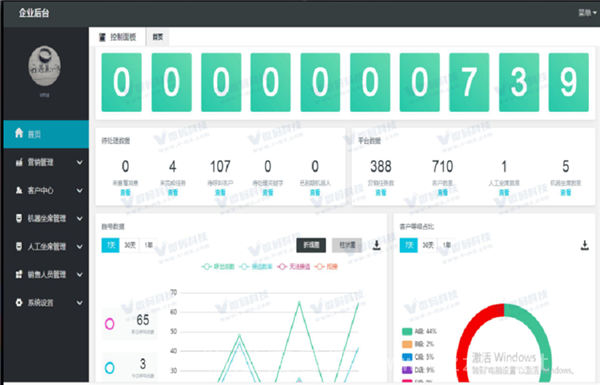Select 7天 in the 客户等级占比 panel
The height and width of the screenshot is (385, 600).
click(x=409, y=245)
